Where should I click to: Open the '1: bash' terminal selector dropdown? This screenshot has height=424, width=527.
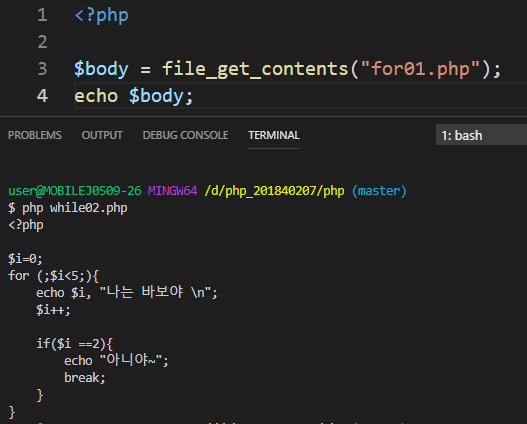(481, 135)
